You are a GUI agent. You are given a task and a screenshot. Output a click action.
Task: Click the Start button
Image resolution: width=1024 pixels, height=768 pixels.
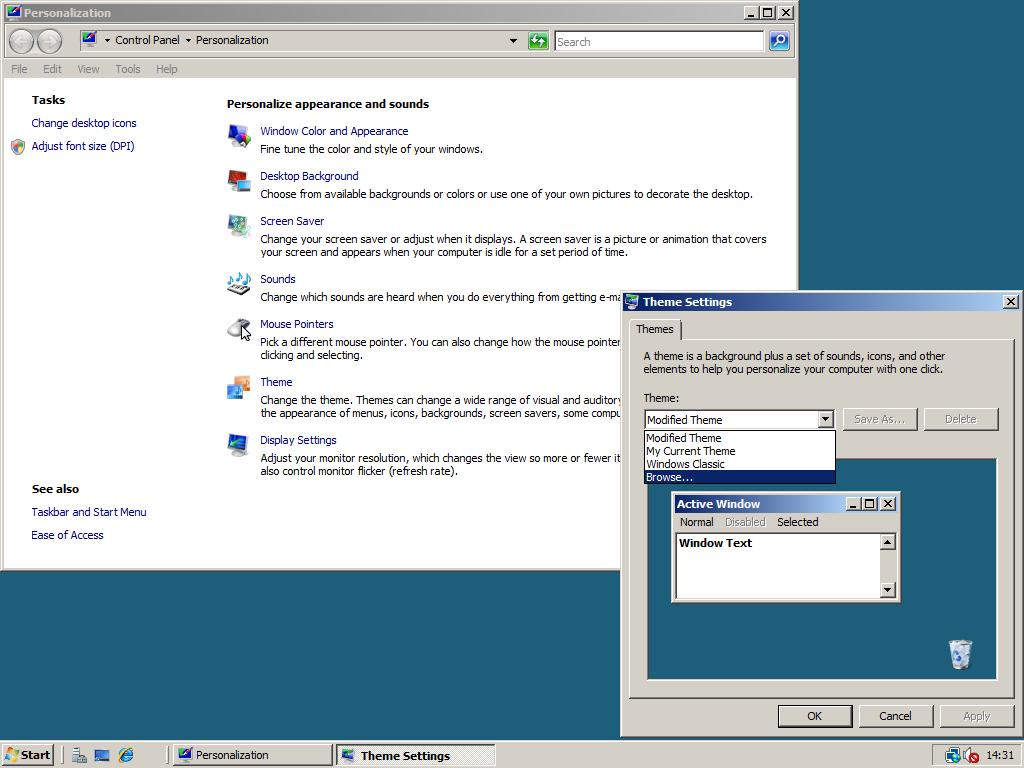(x=28, y=755)
